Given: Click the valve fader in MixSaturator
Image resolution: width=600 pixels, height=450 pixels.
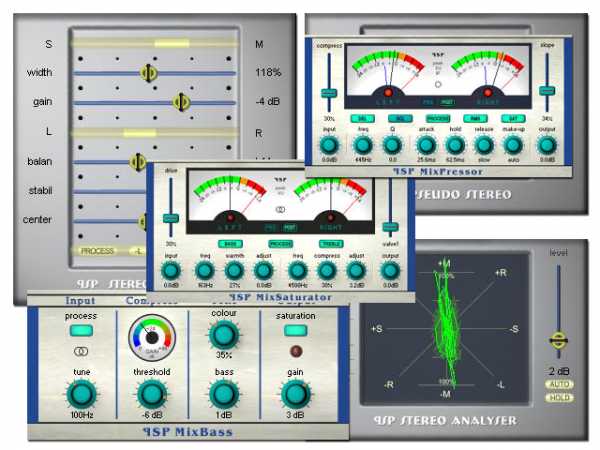Looking at the screenshot, I should click(x=390, y=227).
